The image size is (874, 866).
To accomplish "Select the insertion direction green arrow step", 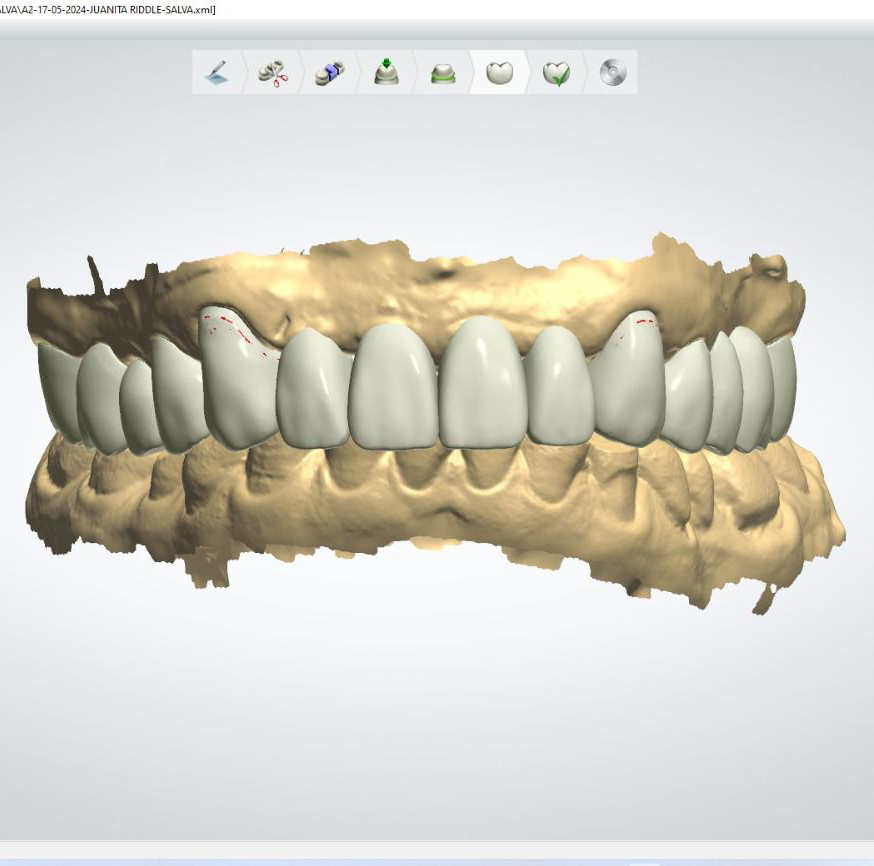I will click(386, 73).
